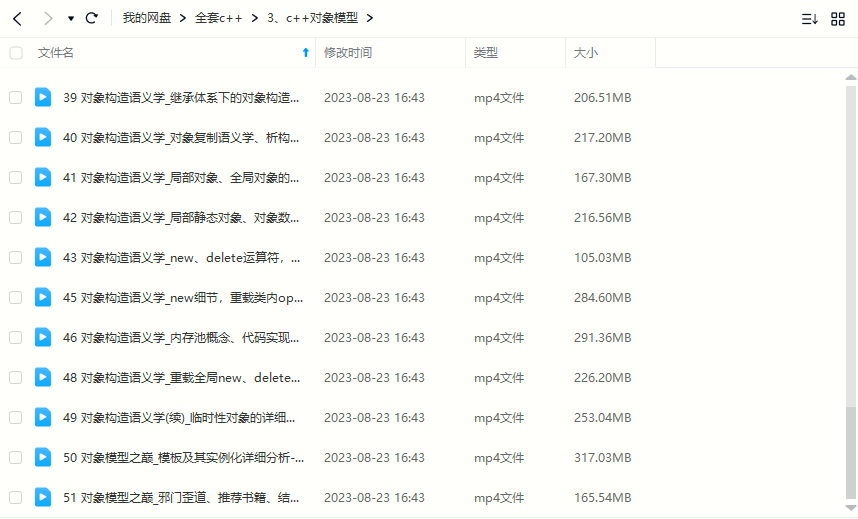
Task: Toggle the select-all checkbox in header
Action: pyautogui.click(x=15, y=53)
